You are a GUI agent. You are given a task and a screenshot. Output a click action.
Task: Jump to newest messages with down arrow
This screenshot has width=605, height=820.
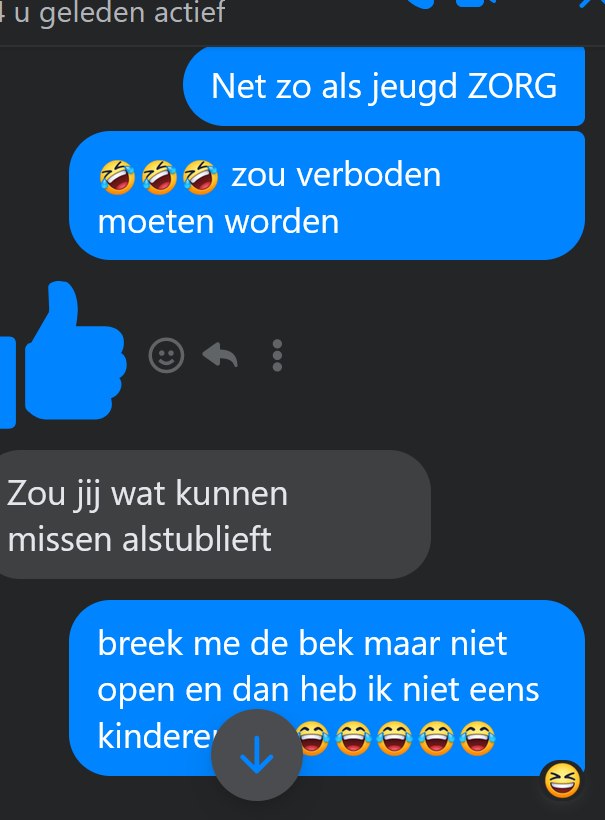257,755
